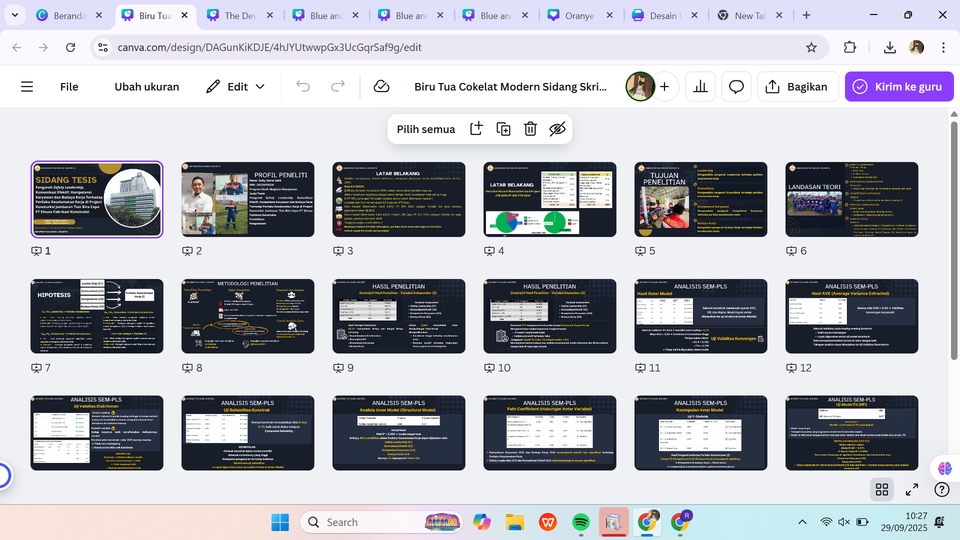
Task: Bookmark this page with star icon
Action: point(811,47)
